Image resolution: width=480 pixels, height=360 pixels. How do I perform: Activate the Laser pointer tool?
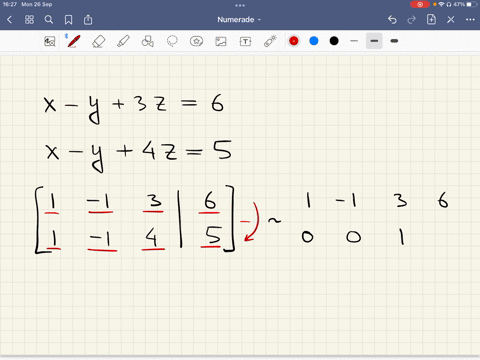pos(270,41)
